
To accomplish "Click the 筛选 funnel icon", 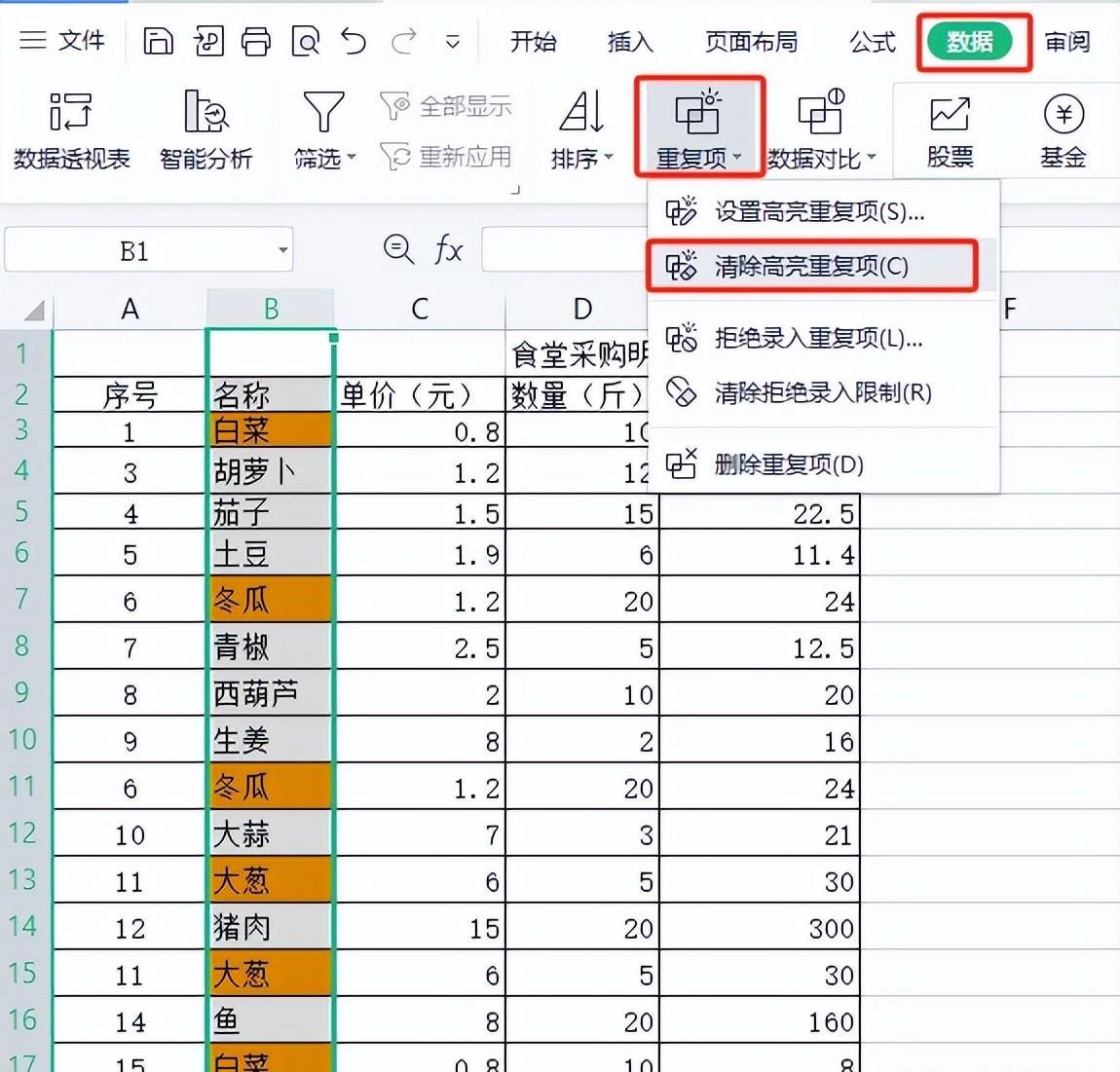I will click(323, 111).
